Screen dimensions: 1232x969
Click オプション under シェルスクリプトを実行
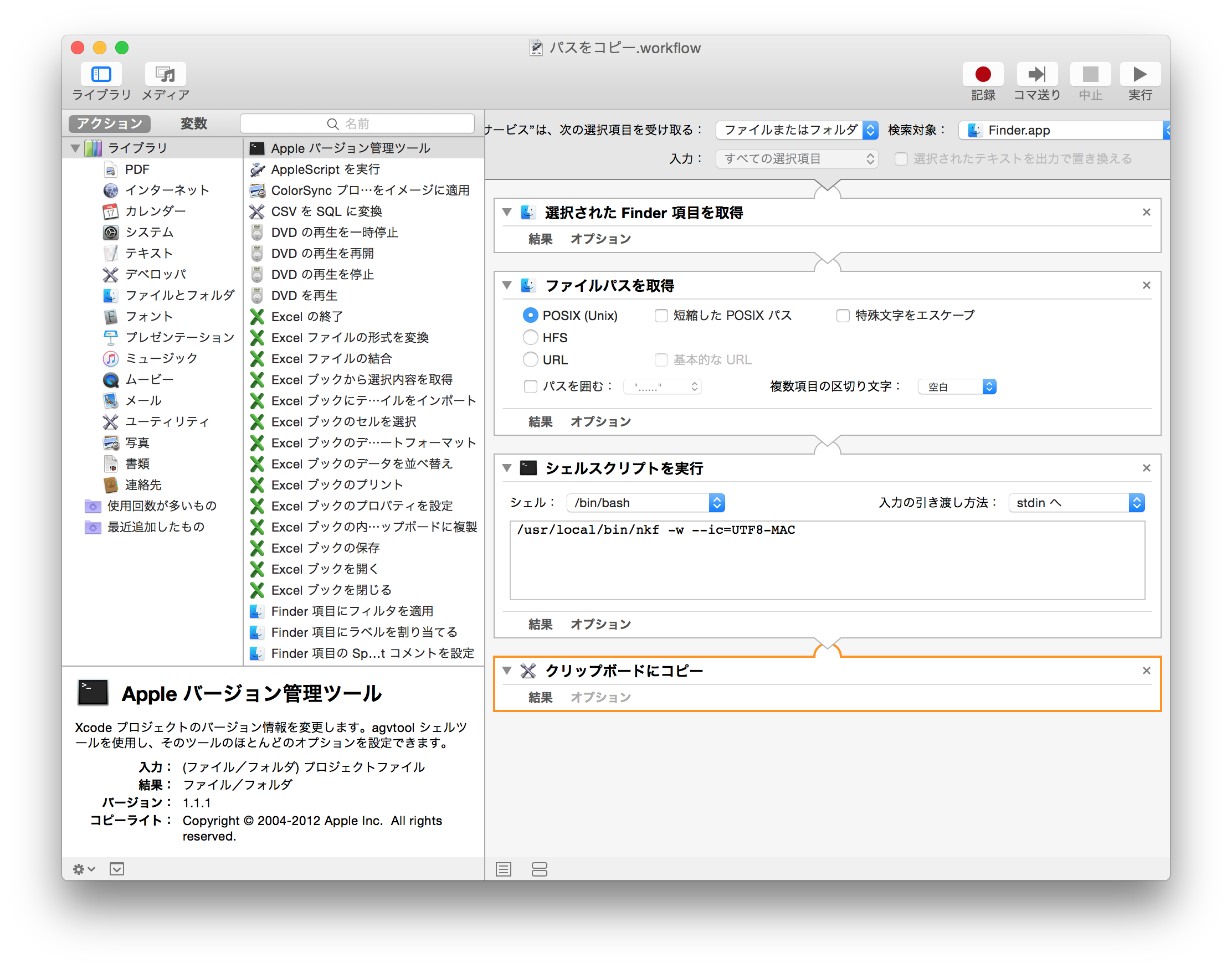(600, 624)
